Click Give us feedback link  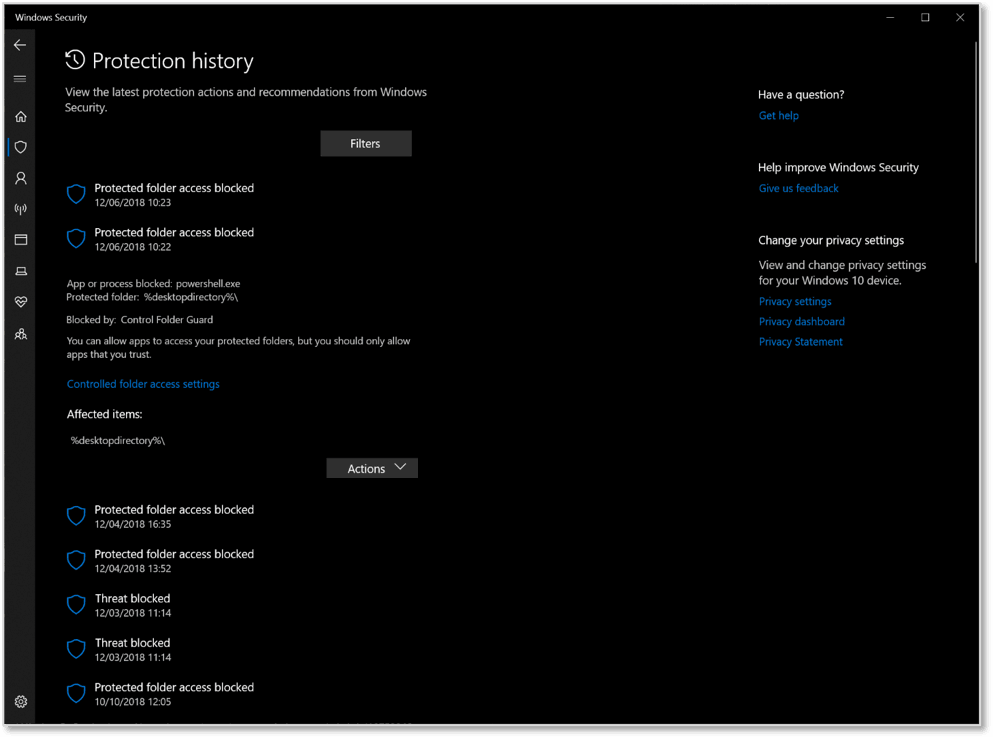(x=798, y=188)
